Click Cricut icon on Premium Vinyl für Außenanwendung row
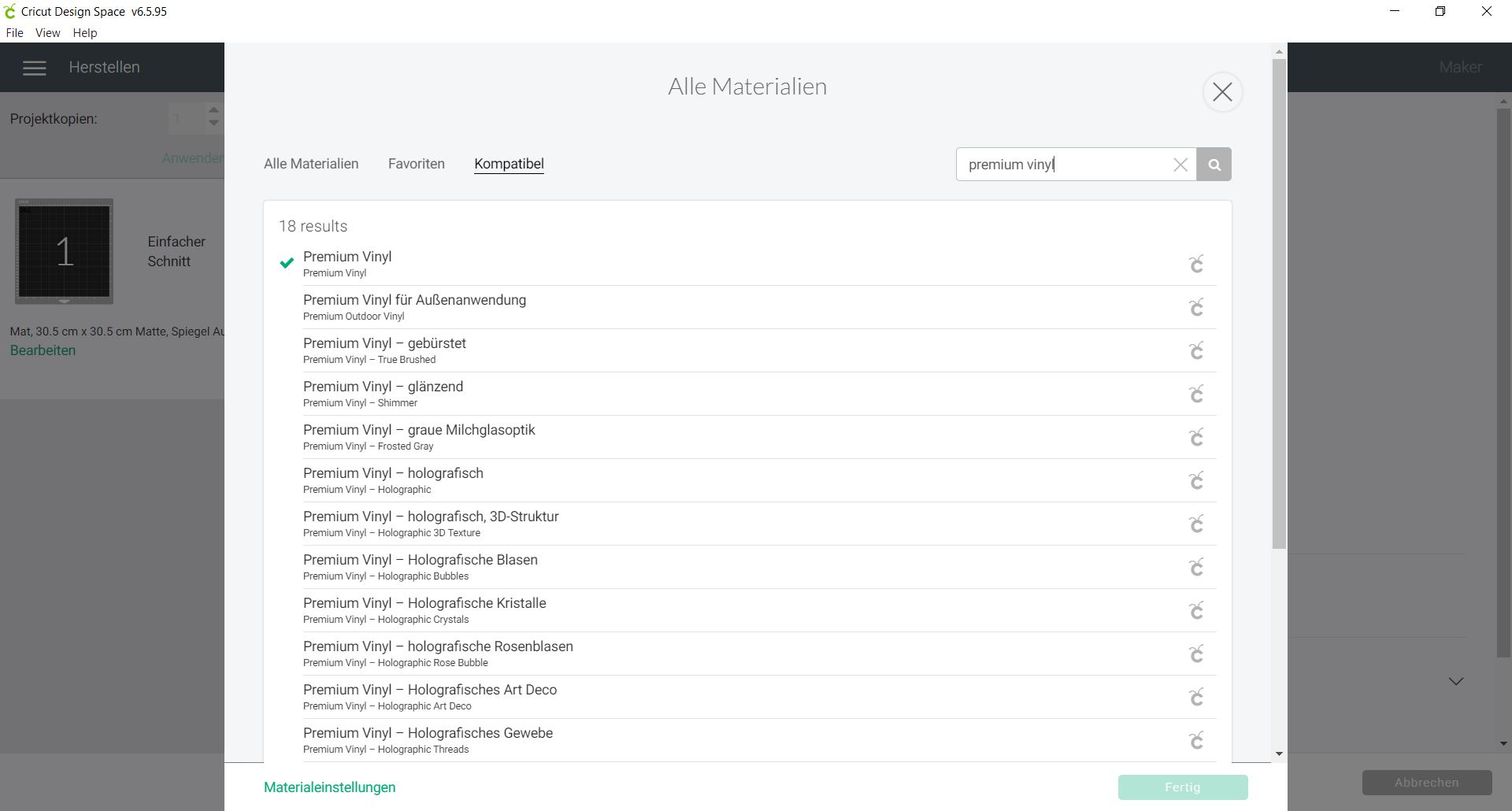Screen dimensions: 1512x811 [1196, 307]
